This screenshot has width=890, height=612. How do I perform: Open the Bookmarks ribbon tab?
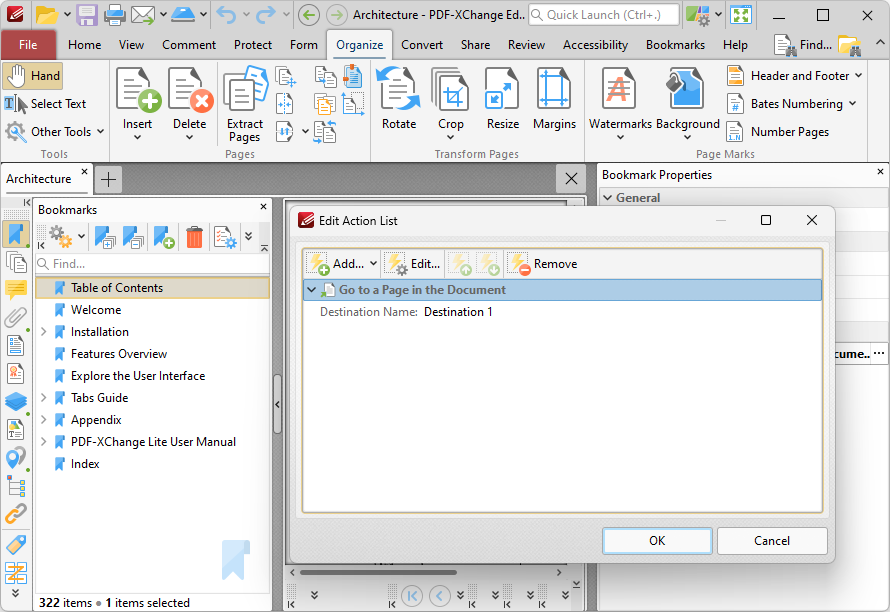(x=675, y=45)
